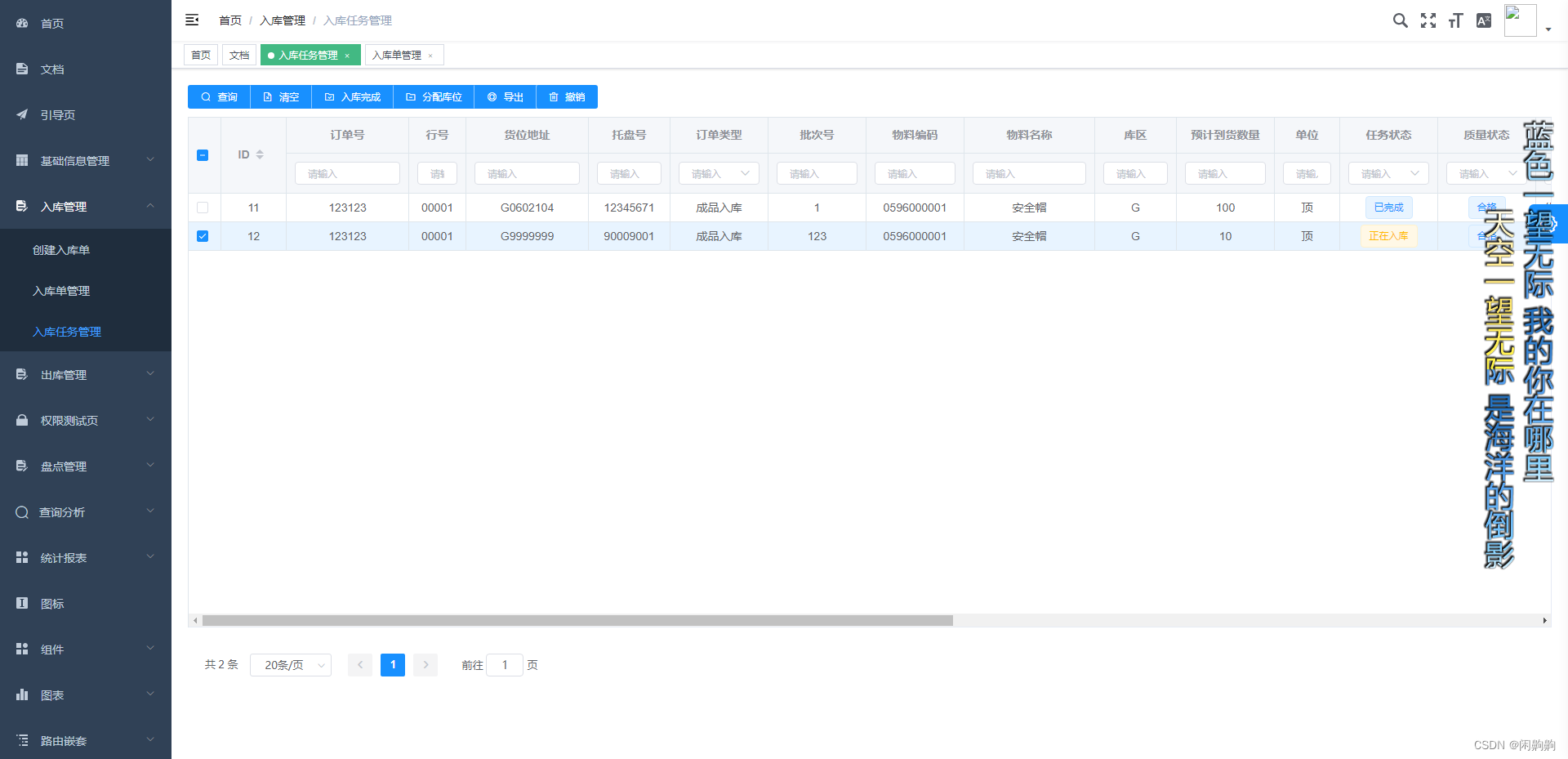Click the 图标 sidebar icon
Screen dimensions: 1568x759
tap(22, 603)
